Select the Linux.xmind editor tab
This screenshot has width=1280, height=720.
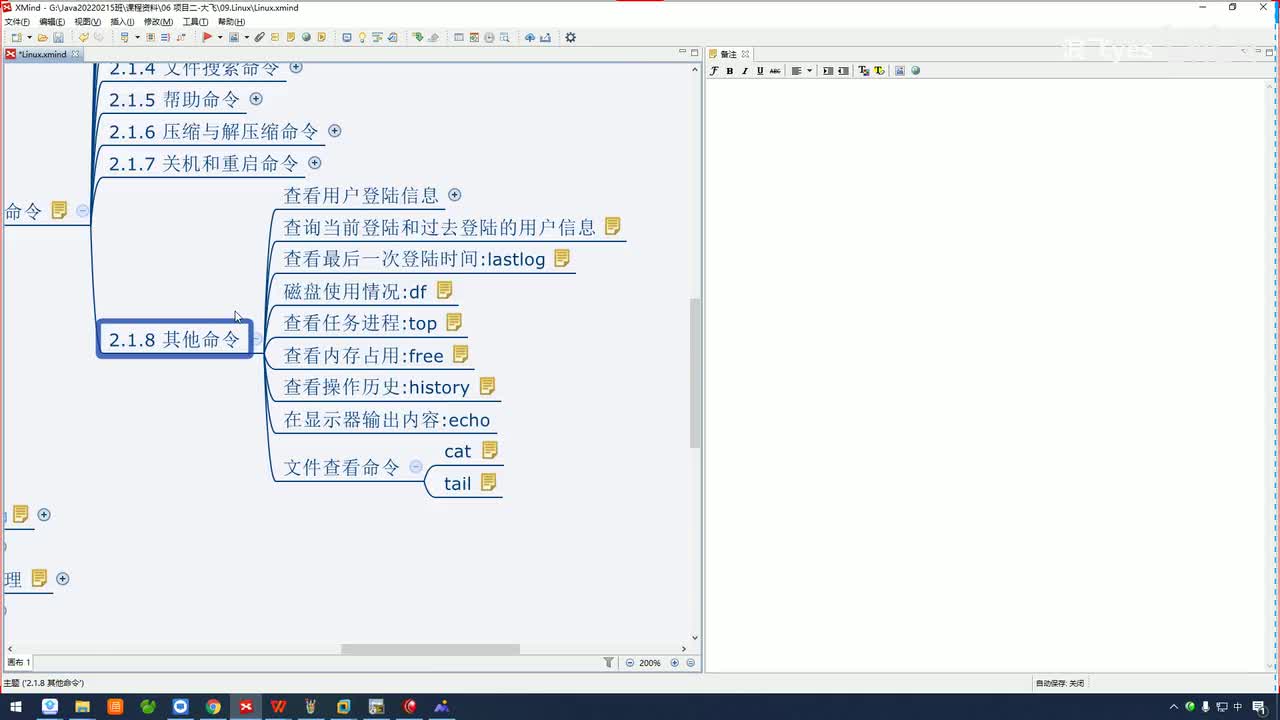pyautogui.click(x=42, y=54)
